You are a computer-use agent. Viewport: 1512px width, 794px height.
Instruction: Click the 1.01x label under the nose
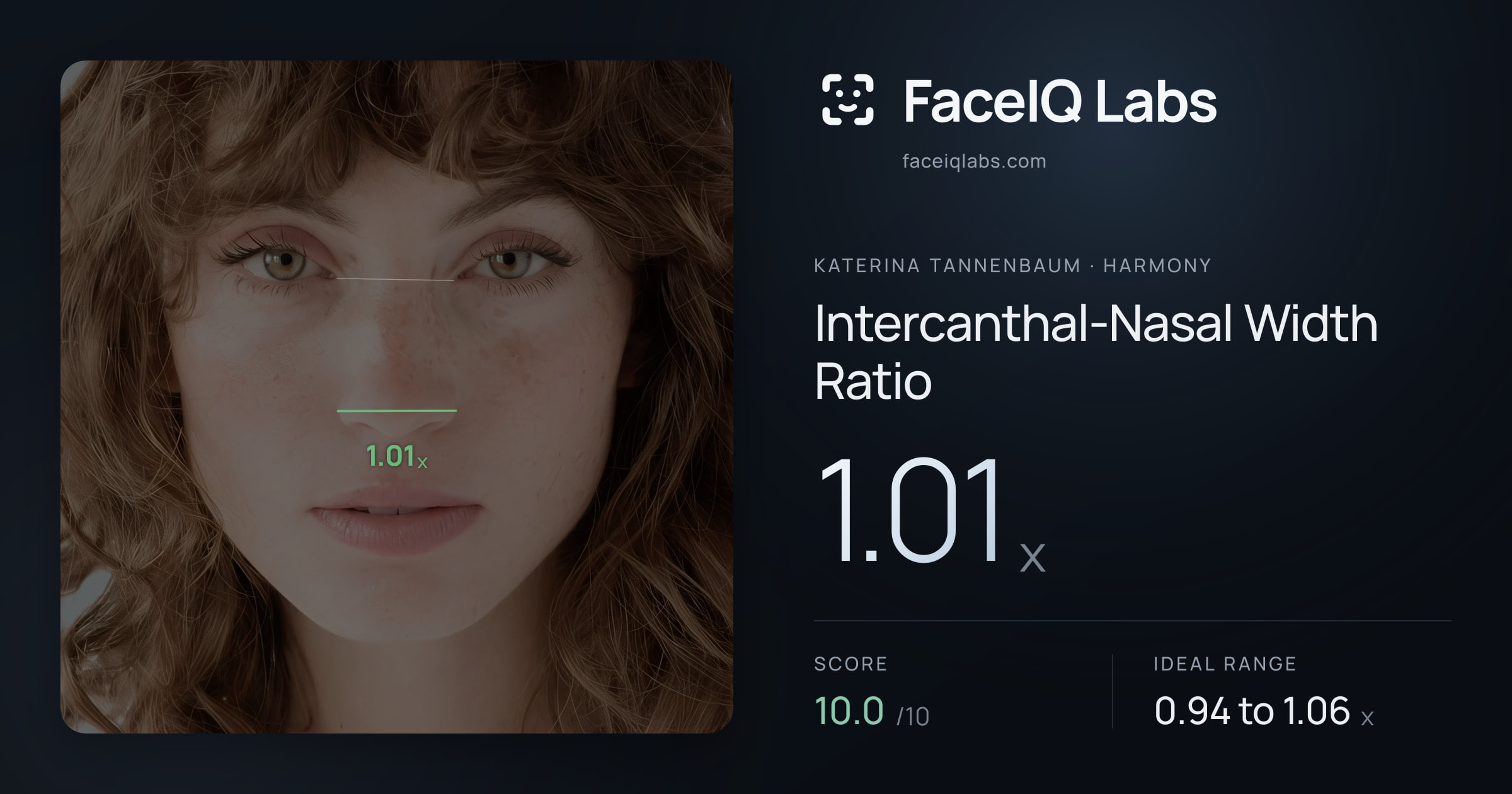pyautogui.click(x=397, y=456)
